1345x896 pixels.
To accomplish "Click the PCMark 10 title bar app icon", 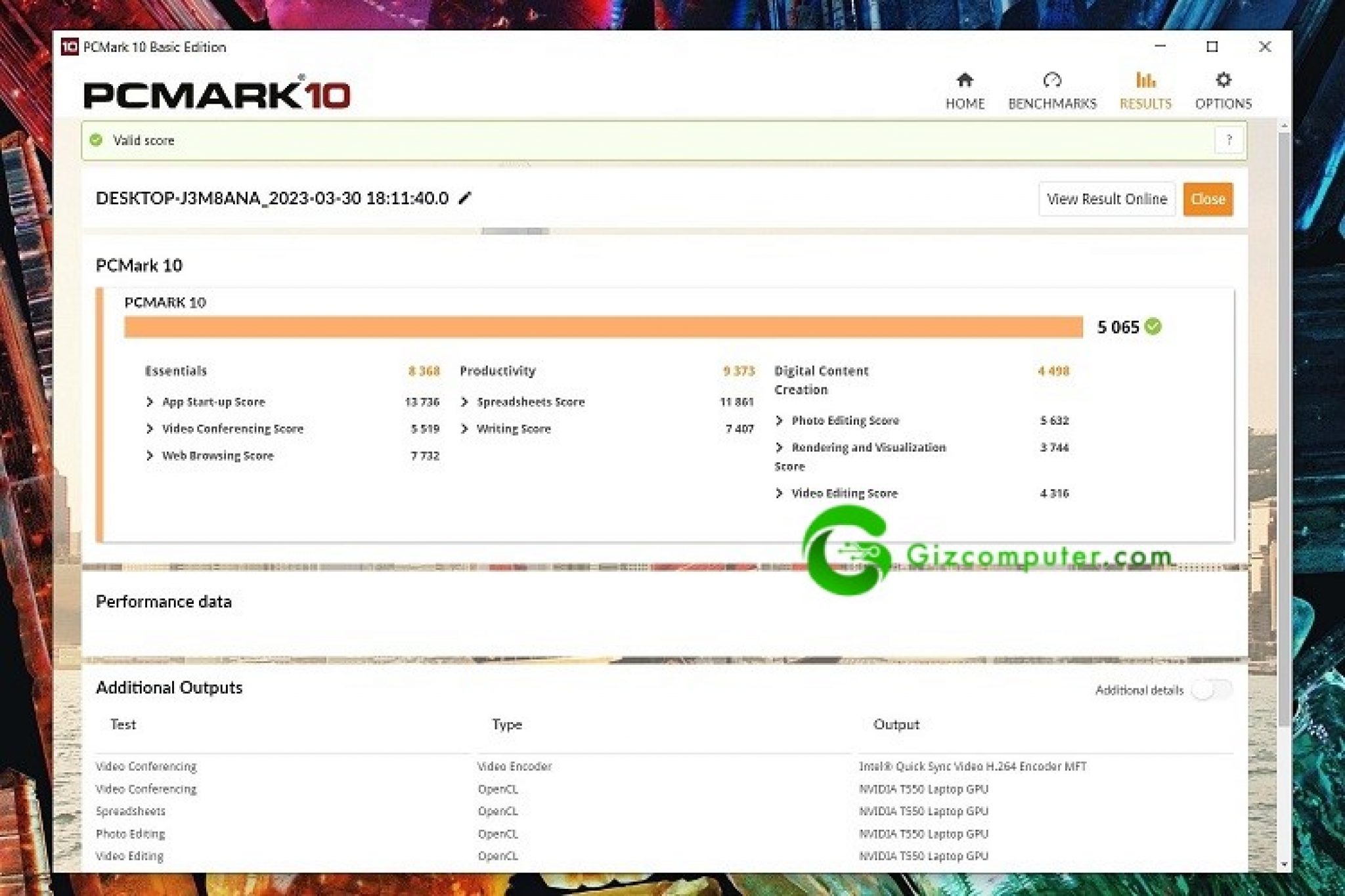I will pyautogui.click(x=69, y=47).
